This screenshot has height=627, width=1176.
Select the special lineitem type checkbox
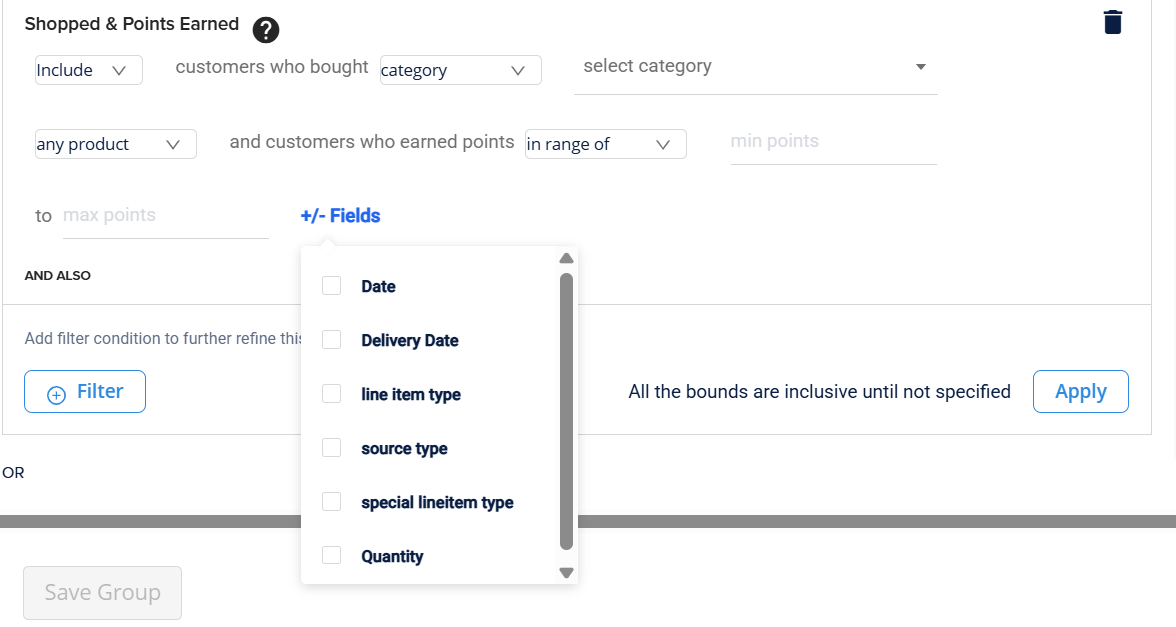(x=332, y=502)
